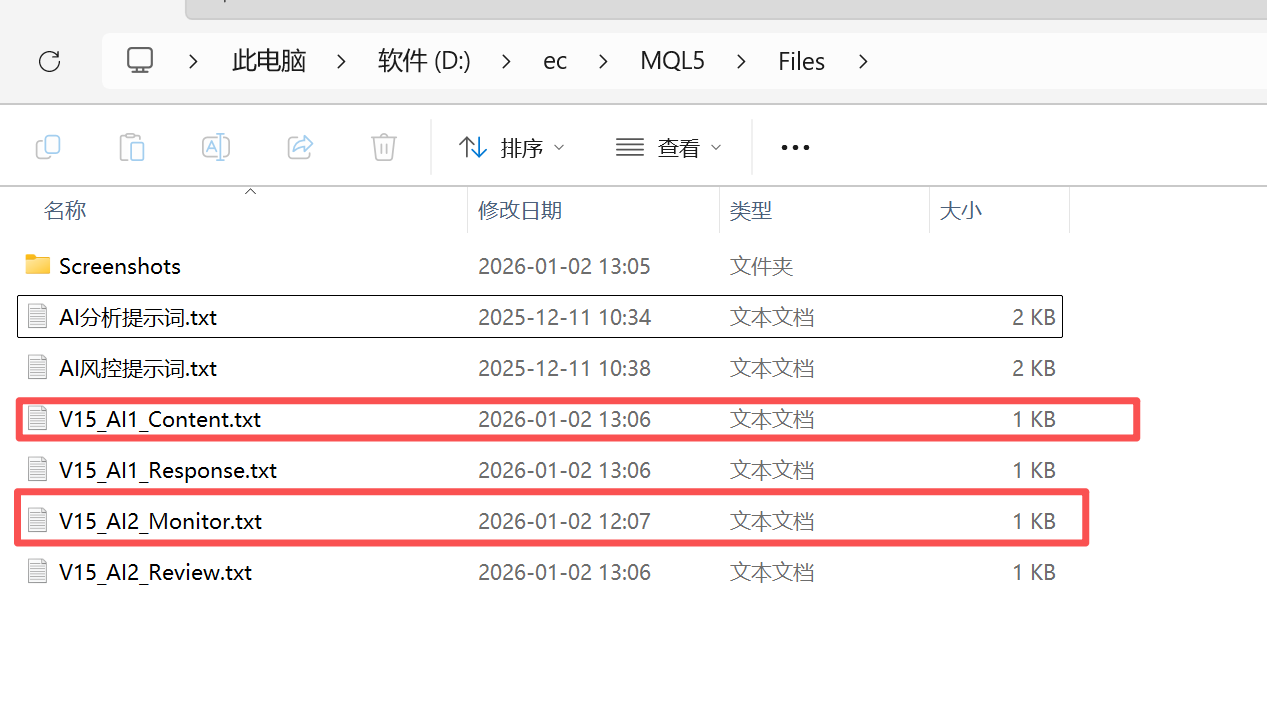Click the Share icon in the toolbar
The width and height of the screenshot is (1267, 716).
tap(300, 146)
